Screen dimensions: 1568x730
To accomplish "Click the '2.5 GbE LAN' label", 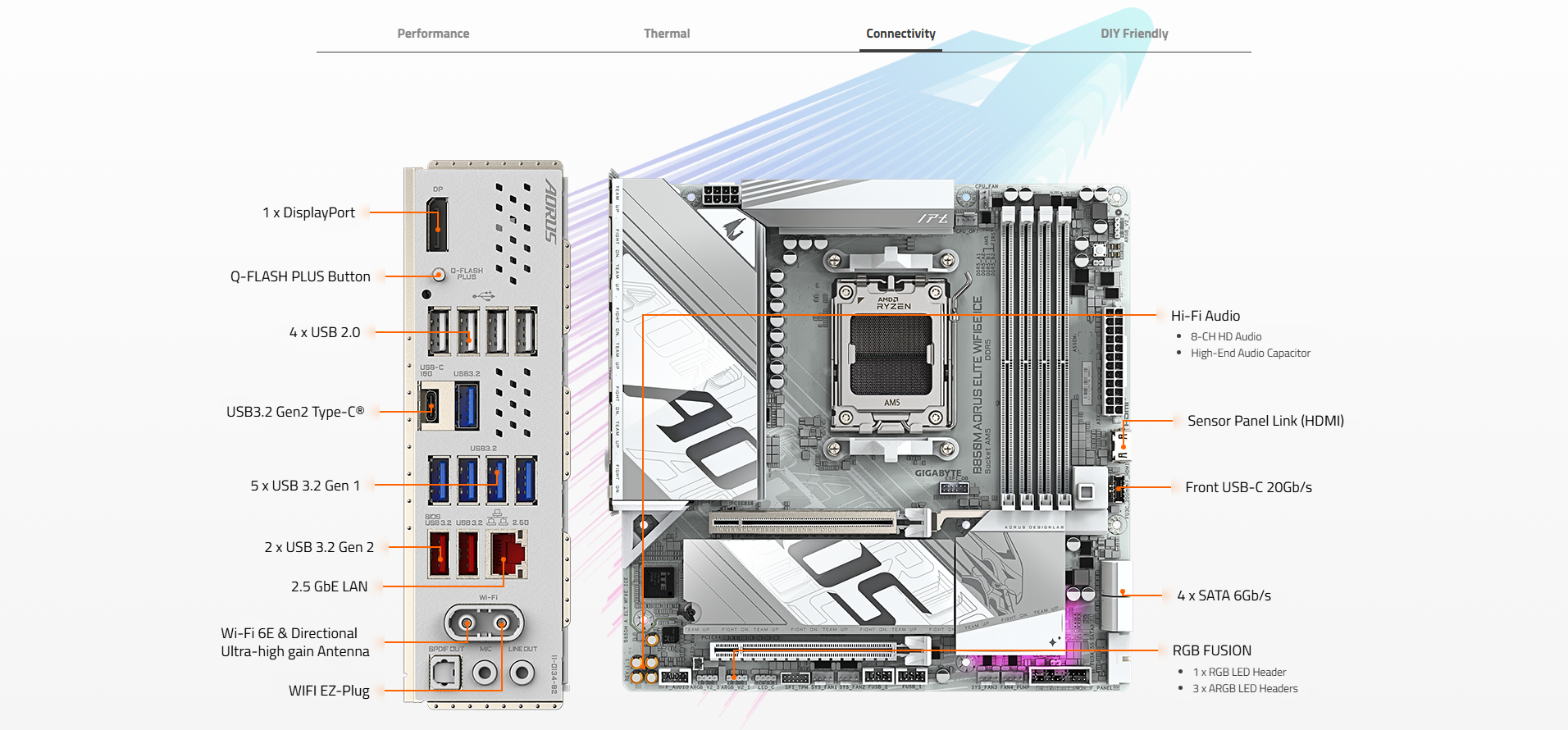I will tap(329, 586).
